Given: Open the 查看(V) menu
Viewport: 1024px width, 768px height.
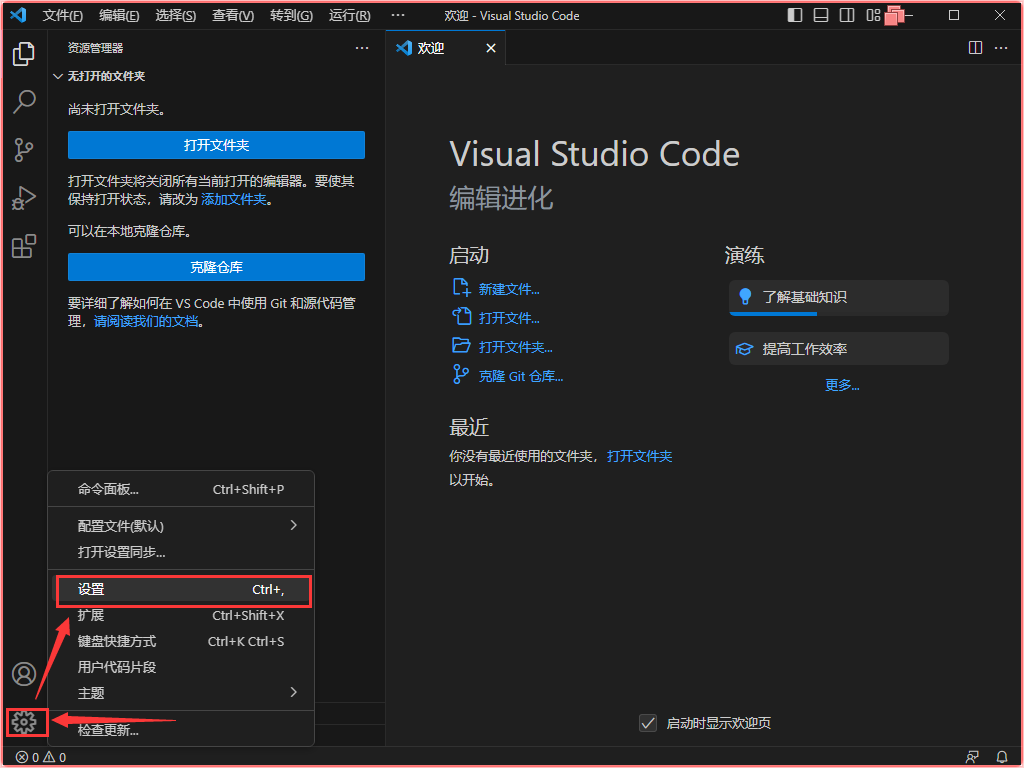Looking at the screenshot, I should click(233, 15).
